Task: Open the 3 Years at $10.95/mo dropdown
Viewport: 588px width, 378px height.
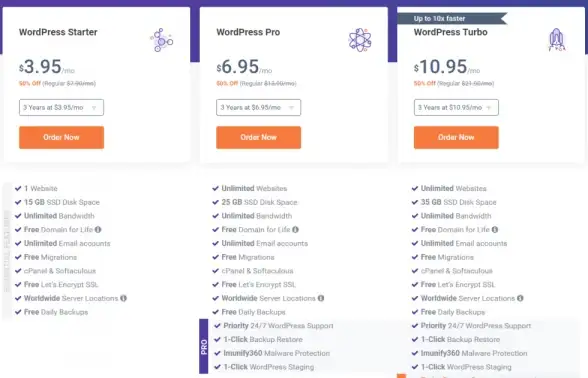Action: pyautogui.click(x=456, y=108)
